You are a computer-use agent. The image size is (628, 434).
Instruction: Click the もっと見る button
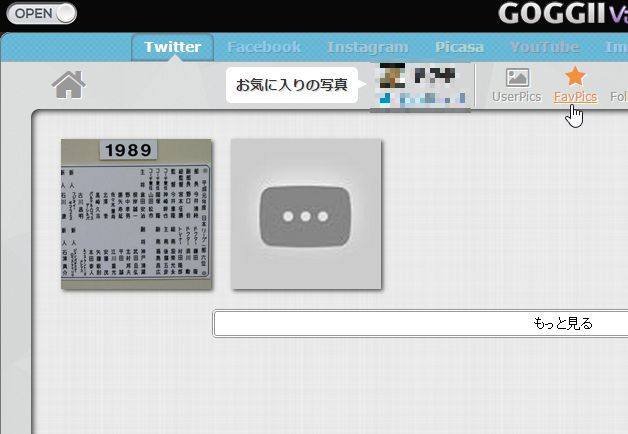[421, 323]
